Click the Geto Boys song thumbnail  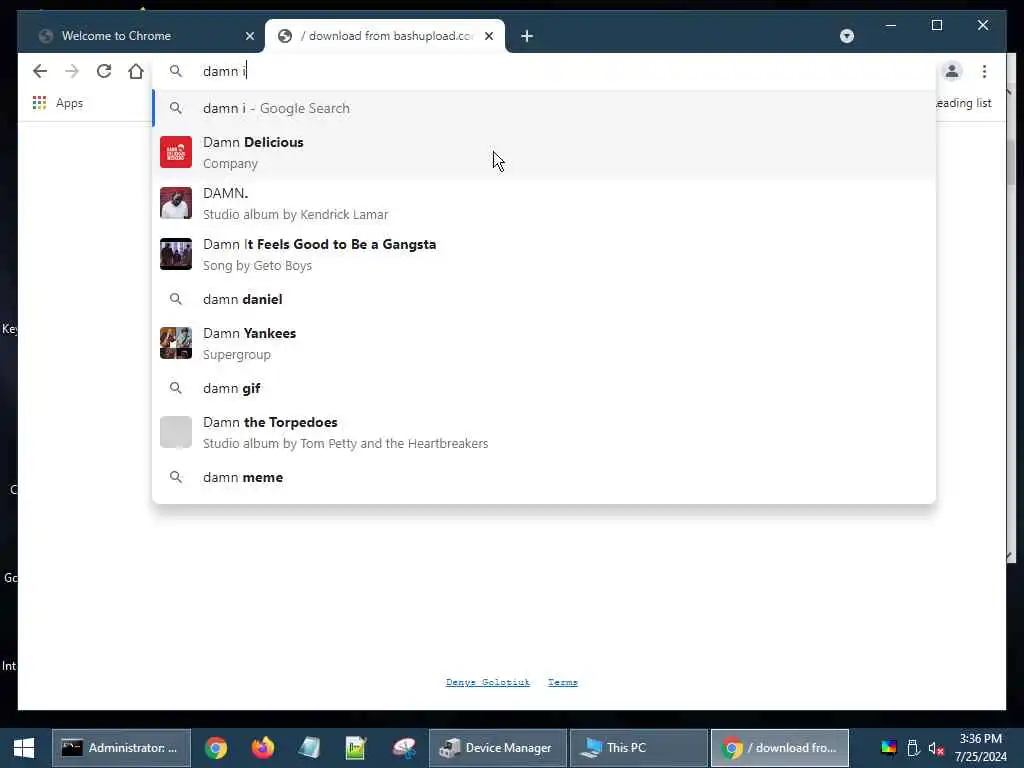[176, 254]
